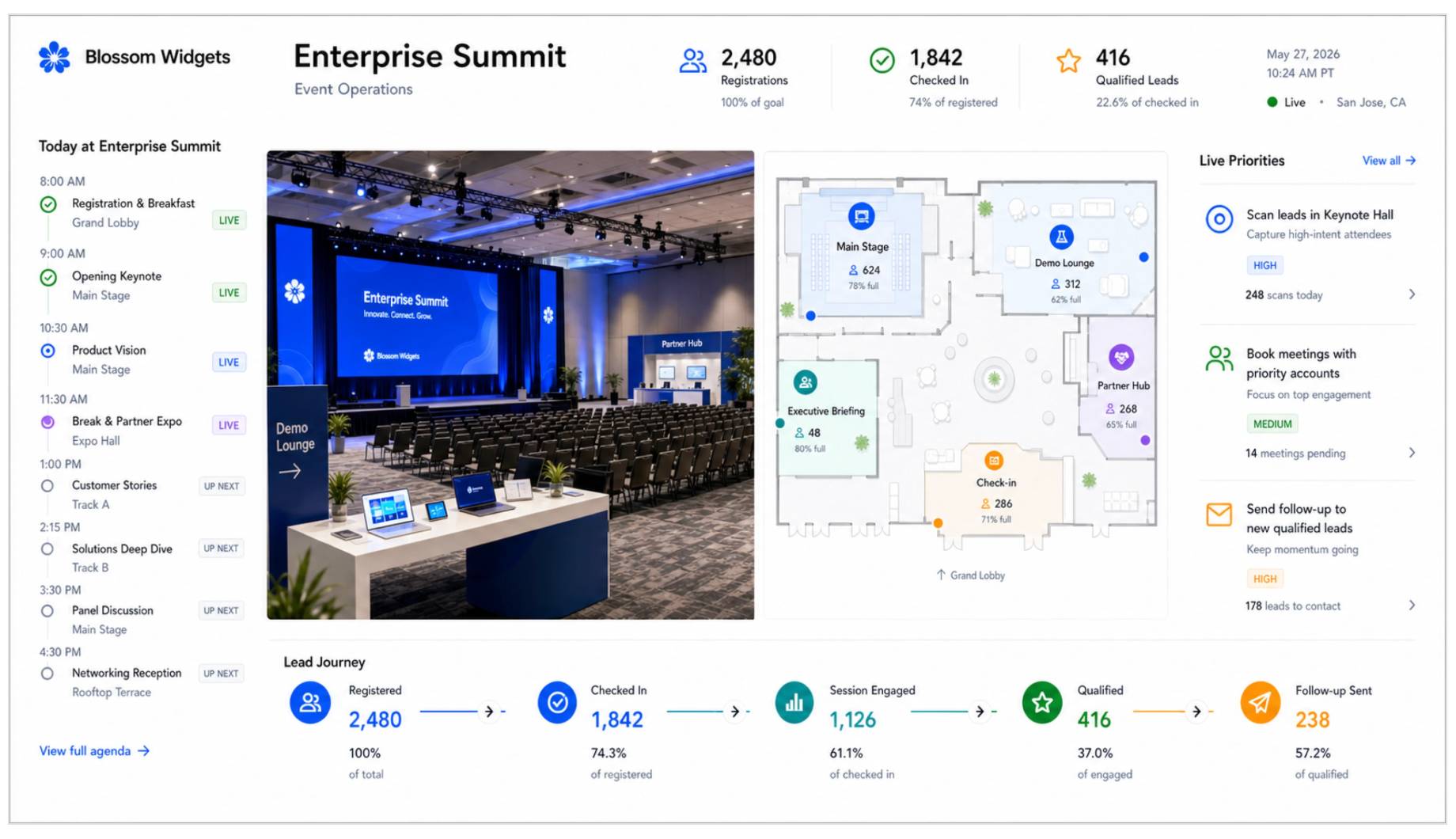Viewport: 1456px width, 839px height.
Task: Click the Check-in badge icon on map
Action: coord(994,460)
